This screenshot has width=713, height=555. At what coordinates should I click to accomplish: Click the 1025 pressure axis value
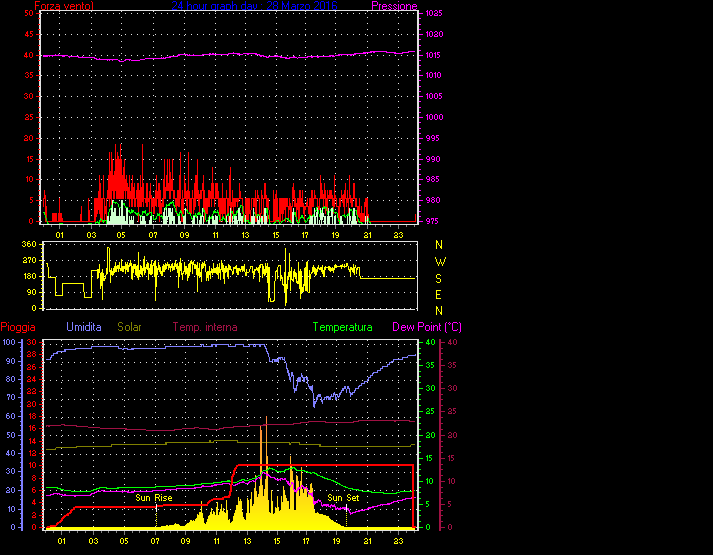coord(434,13)
